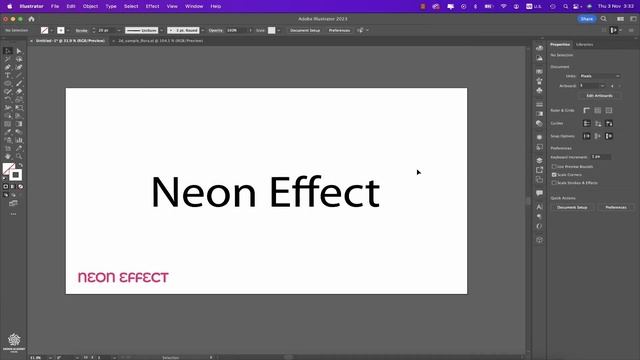Viewport: 640px width, 360px height.
Task: Select the Paintbrush tool
Action: click(x=19, y=83)
